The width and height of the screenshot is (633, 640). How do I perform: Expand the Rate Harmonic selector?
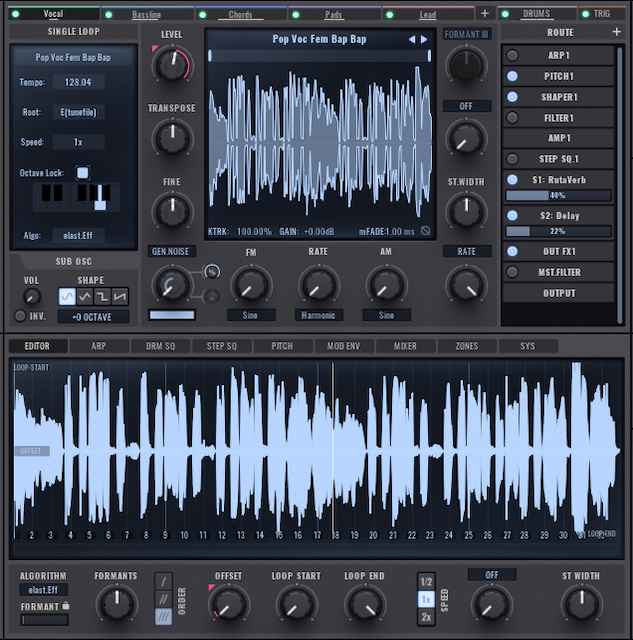coord(318,315)
